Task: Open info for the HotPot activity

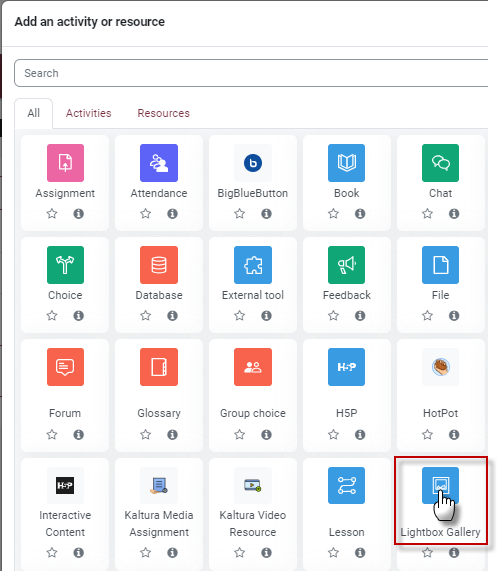Action: [454, 434]
